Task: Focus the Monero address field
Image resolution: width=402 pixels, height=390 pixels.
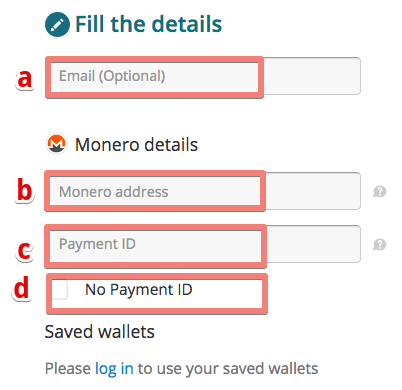Action: 203,191
